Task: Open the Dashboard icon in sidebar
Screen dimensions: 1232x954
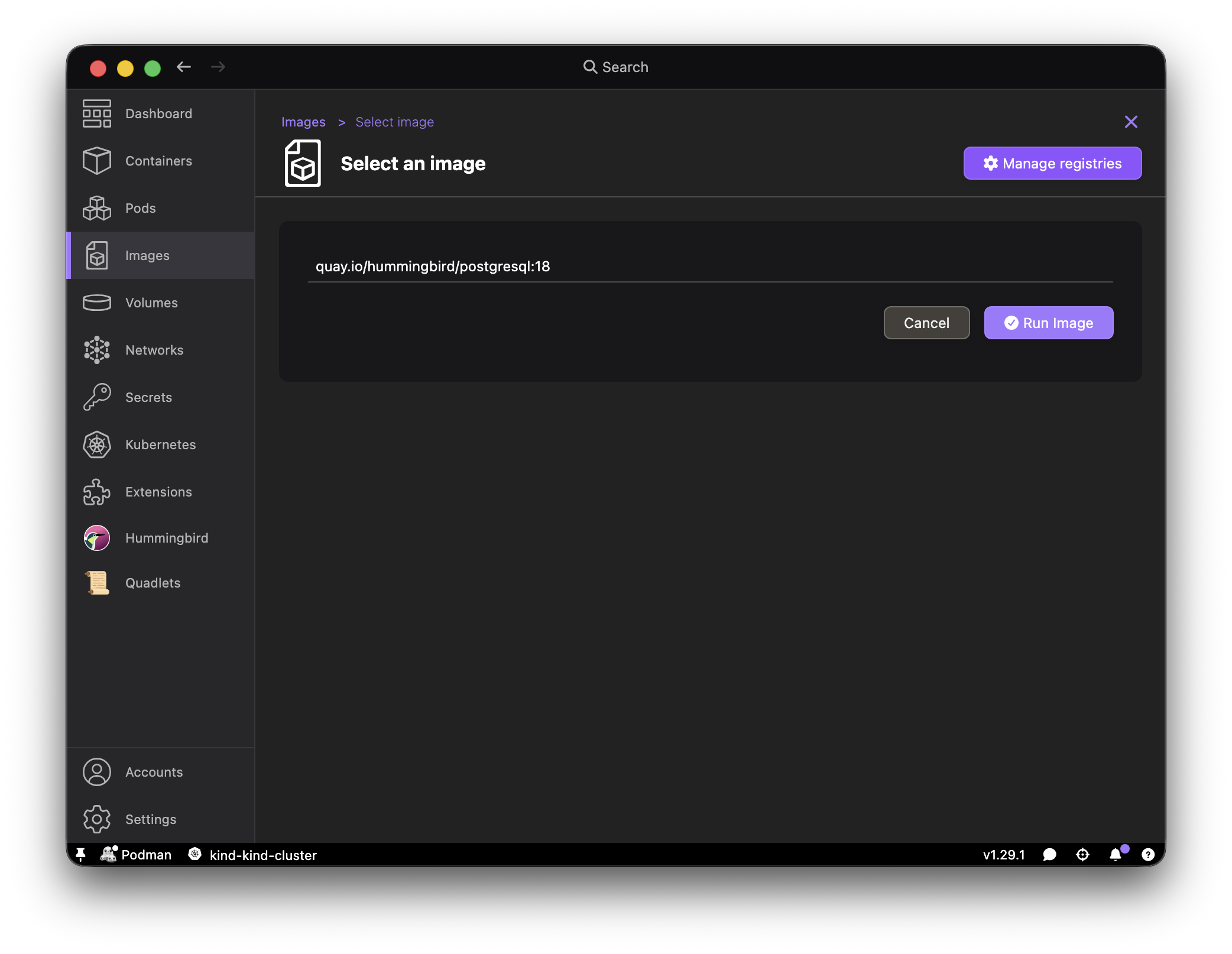Action: tap(97, 113)
